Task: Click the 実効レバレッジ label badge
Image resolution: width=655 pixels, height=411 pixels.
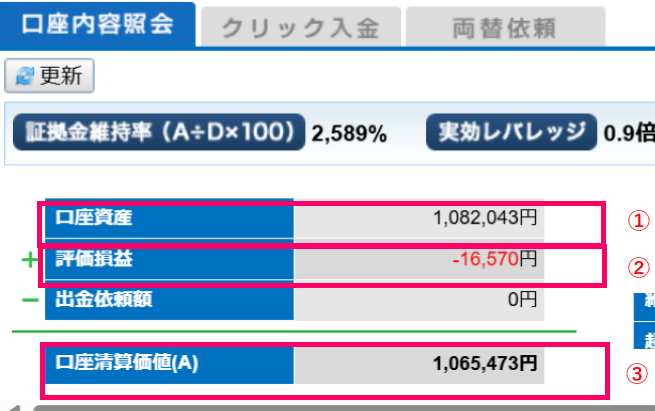Action: [x=511, y=132]
